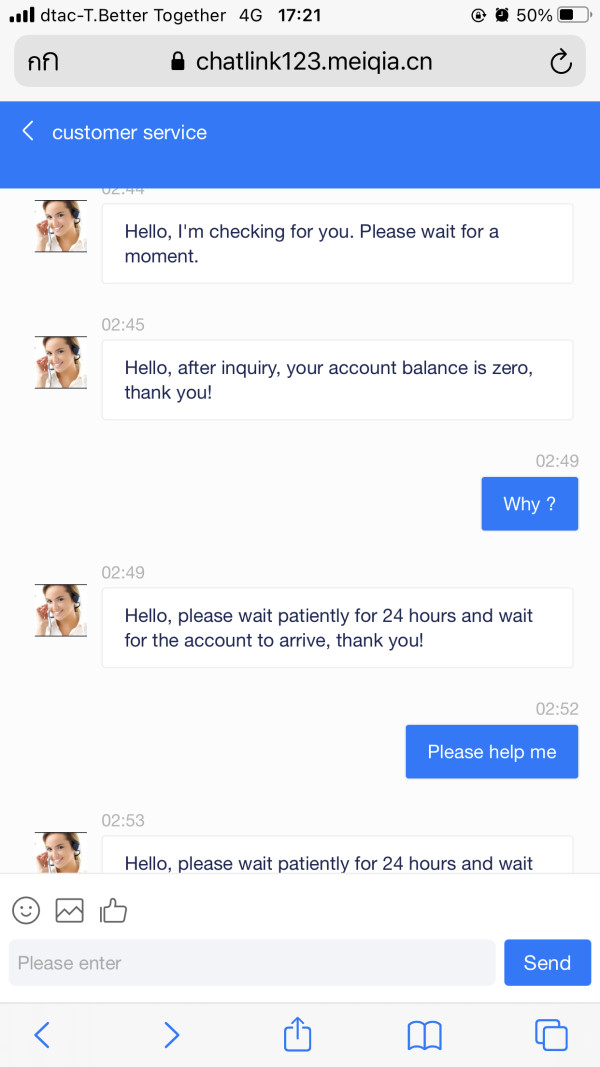Reload the page with the refresh icon

(x=561, y=62)
